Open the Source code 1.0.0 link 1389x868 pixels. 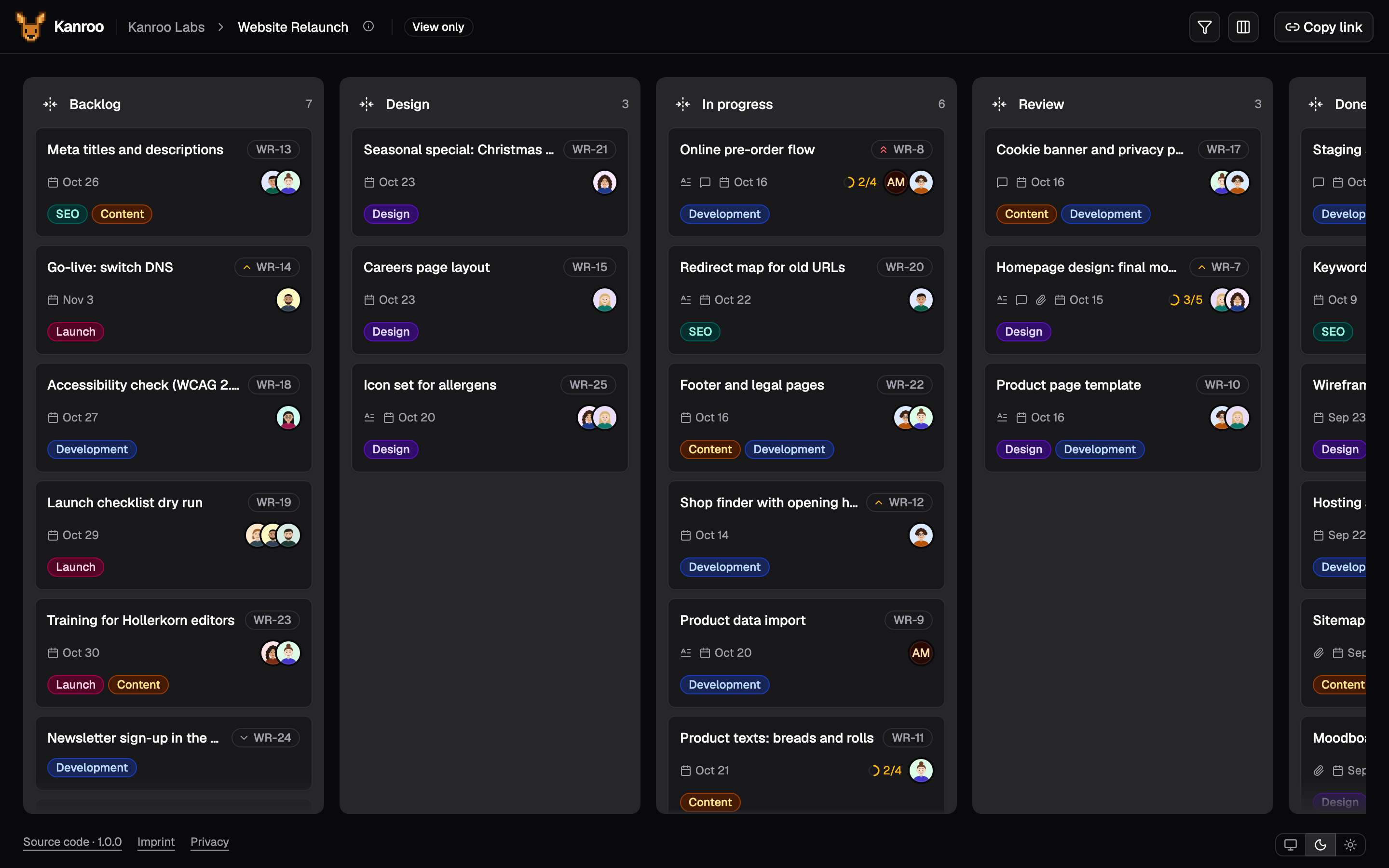(x=72, y=842)
